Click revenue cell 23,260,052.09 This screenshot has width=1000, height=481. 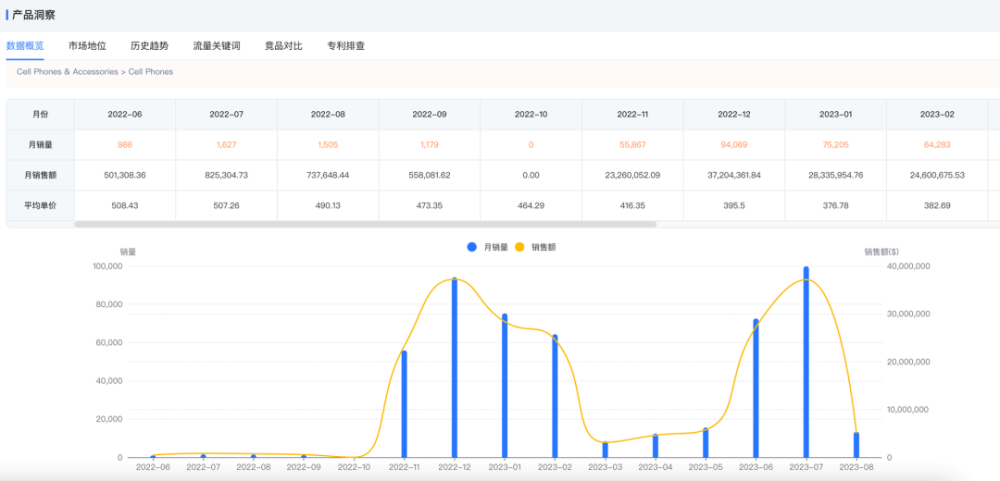tap(633, 175)
